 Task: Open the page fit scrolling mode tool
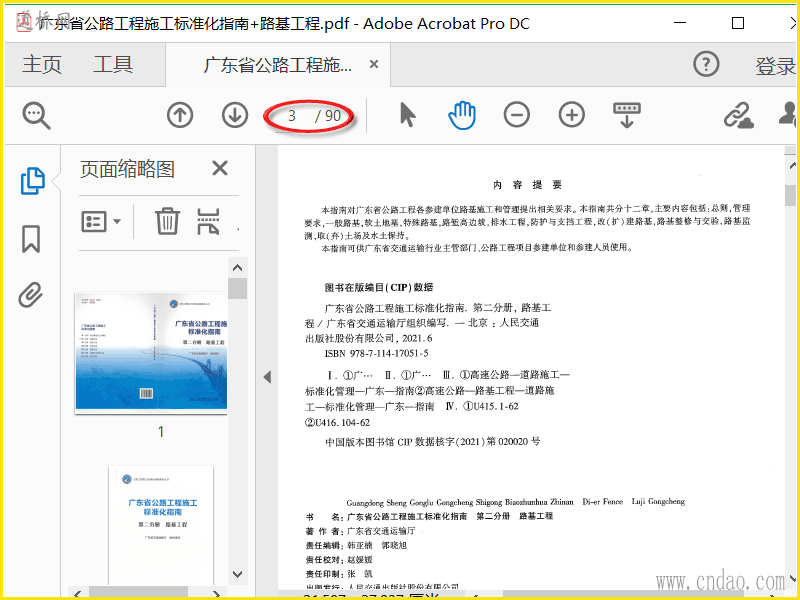pyautogui.click(x=627, y=115)
